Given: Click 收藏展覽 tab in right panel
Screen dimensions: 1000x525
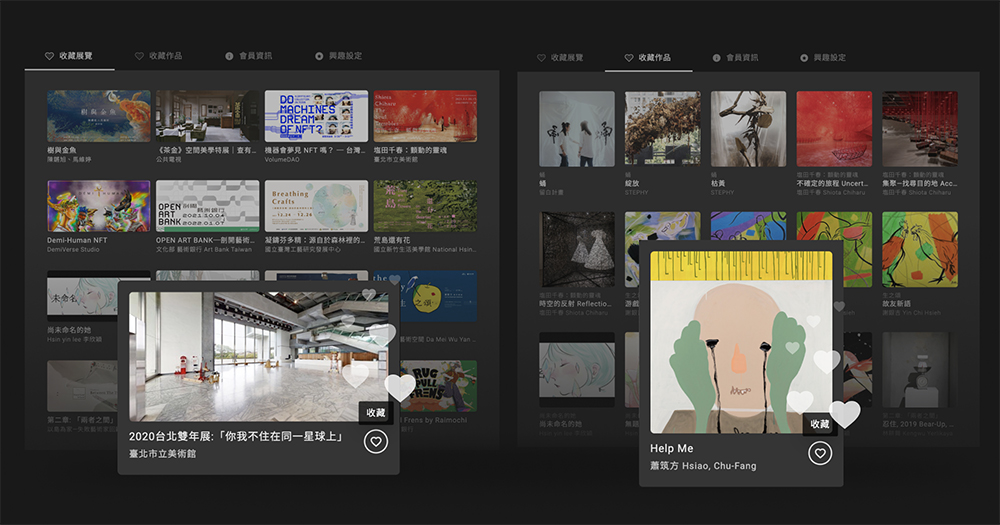Looking at the screenshot, I should coord(560,58).
